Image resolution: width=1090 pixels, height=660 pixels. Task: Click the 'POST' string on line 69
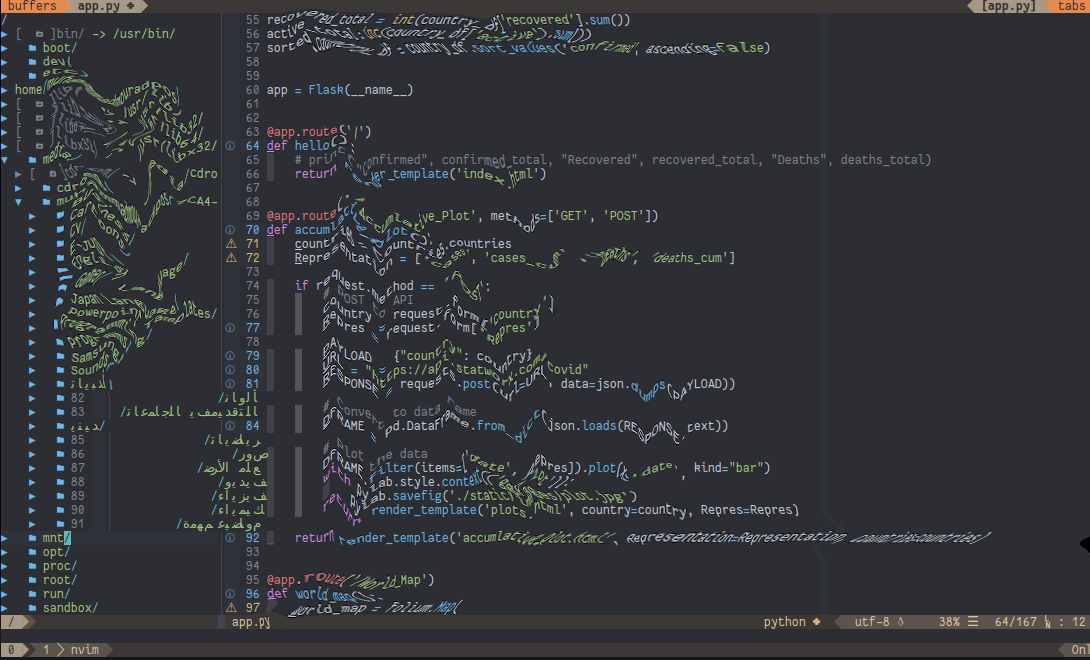pyautogui.click(x=624, y=216)
